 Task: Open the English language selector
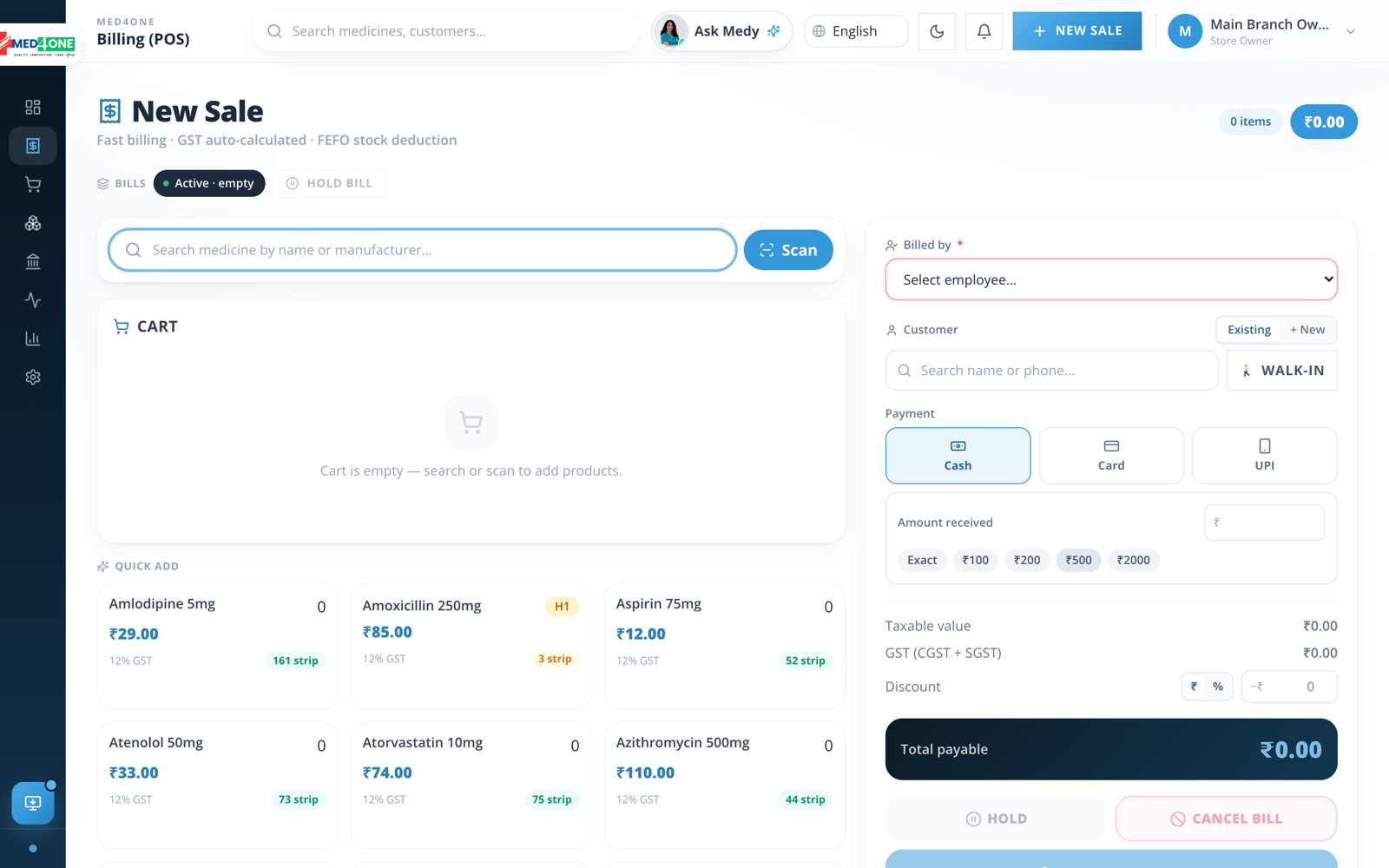pyautogui.click(x=856, y=31)
